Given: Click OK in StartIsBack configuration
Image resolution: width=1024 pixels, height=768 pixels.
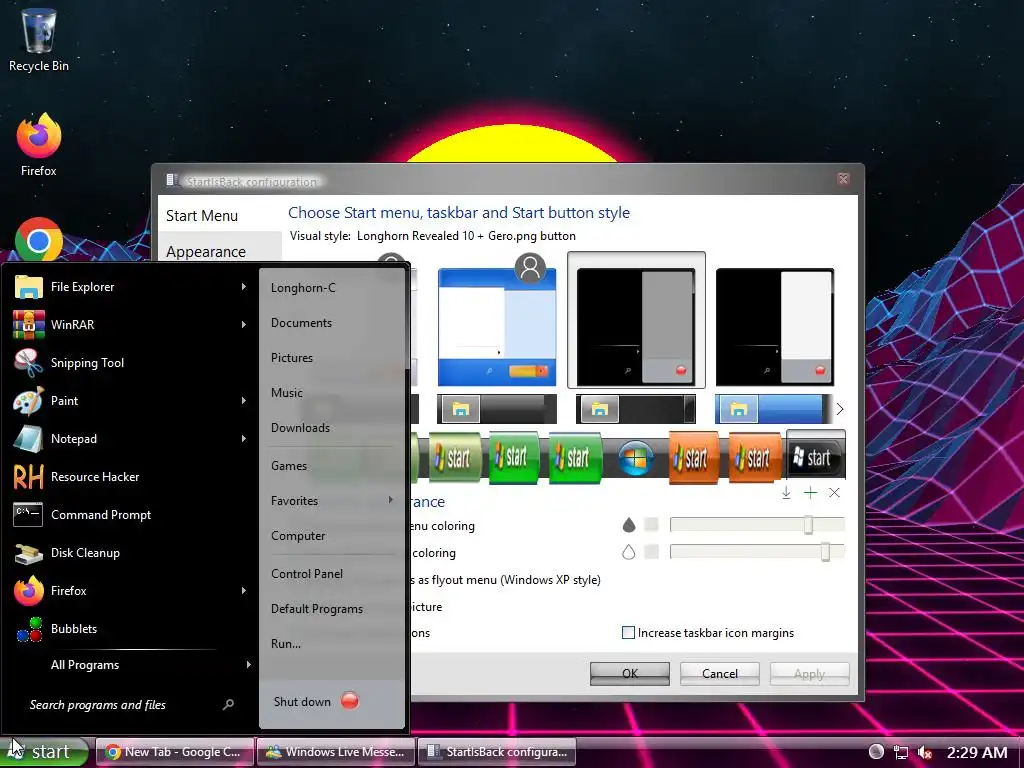Looking at the screenshot, I should (630, 673).
